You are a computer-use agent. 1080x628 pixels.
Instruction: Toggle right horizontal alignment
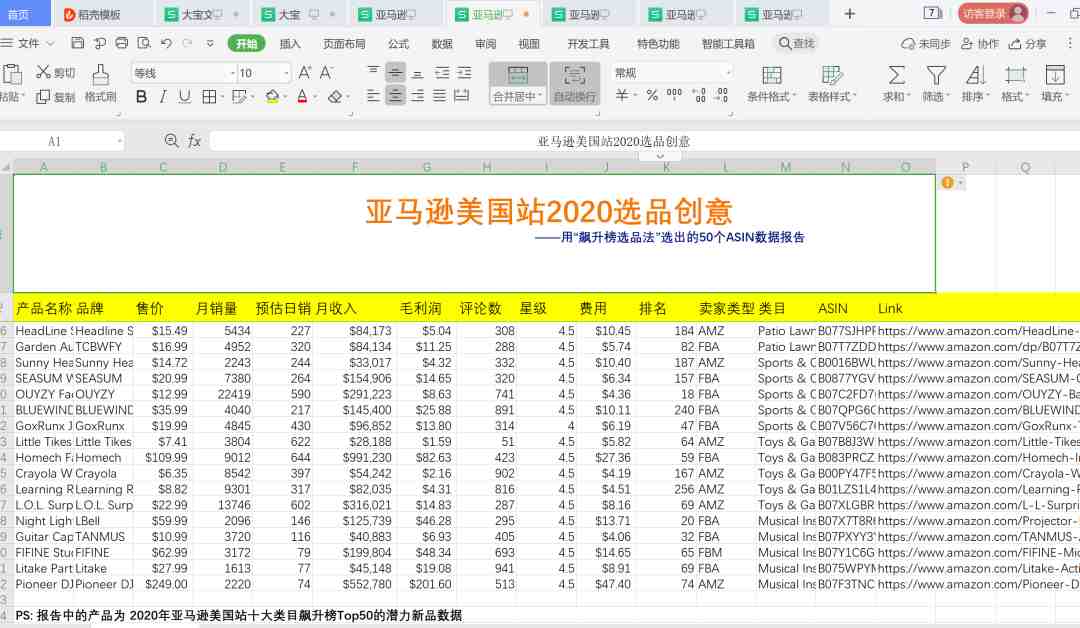tap(417, 96)
